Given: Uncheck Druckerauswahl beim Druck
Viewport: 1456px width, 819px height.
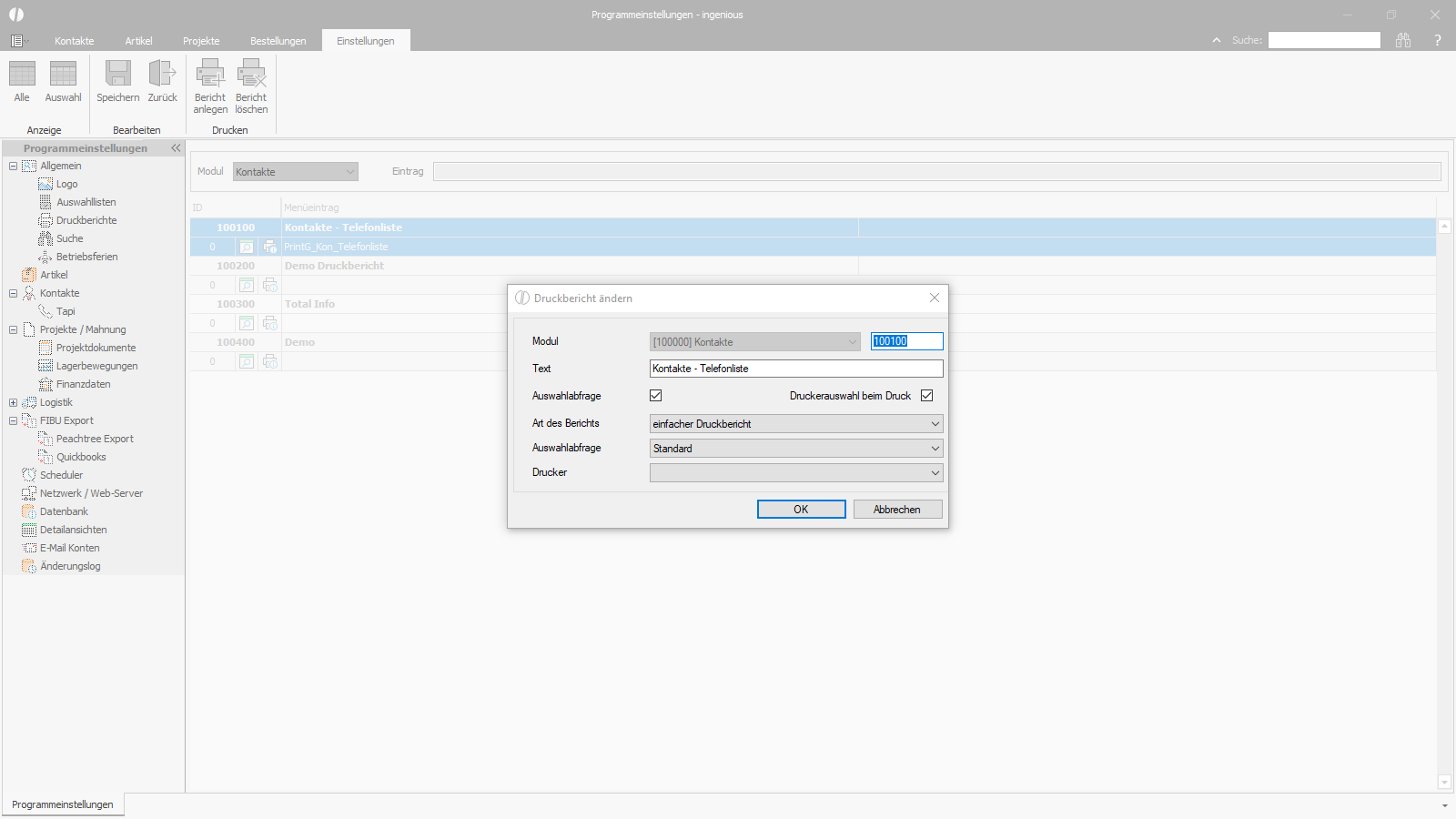Looking at the screenshot, I should (x=927, y=396).
